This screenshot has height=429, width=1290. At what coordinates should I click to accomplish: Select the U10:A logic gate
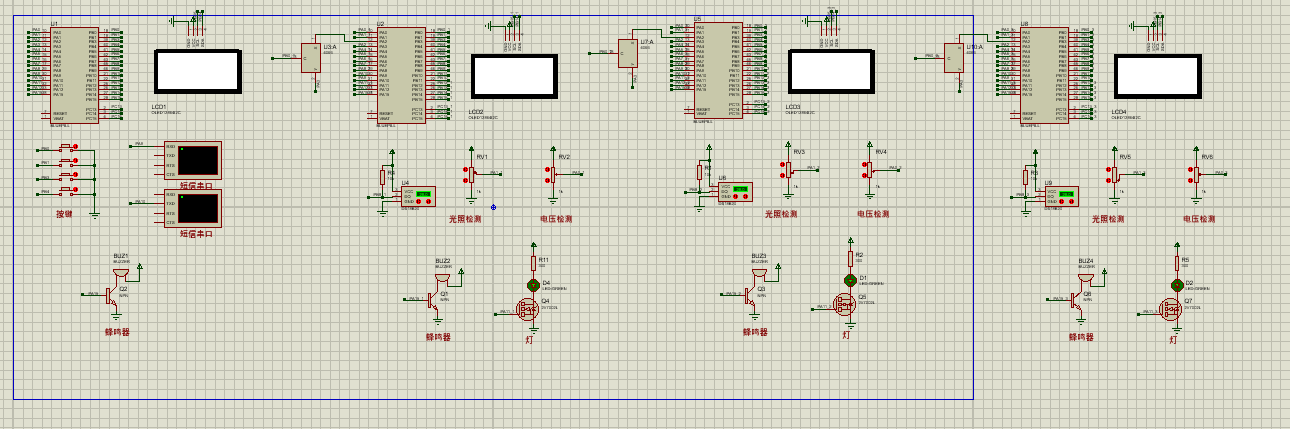tap(956, 56)
